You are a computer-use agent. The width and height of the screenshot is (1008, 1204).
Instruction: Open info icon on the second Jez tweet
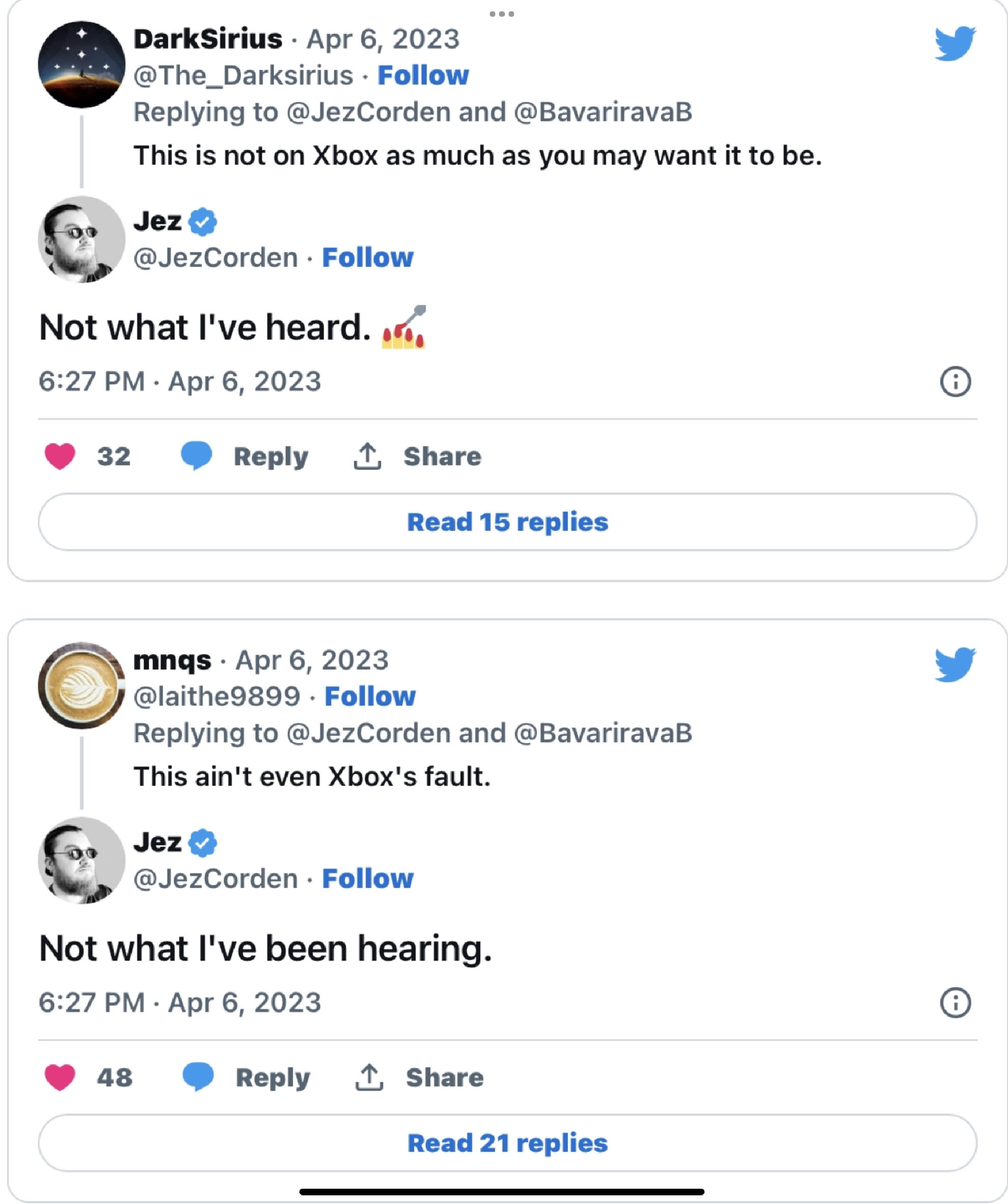955,1003
